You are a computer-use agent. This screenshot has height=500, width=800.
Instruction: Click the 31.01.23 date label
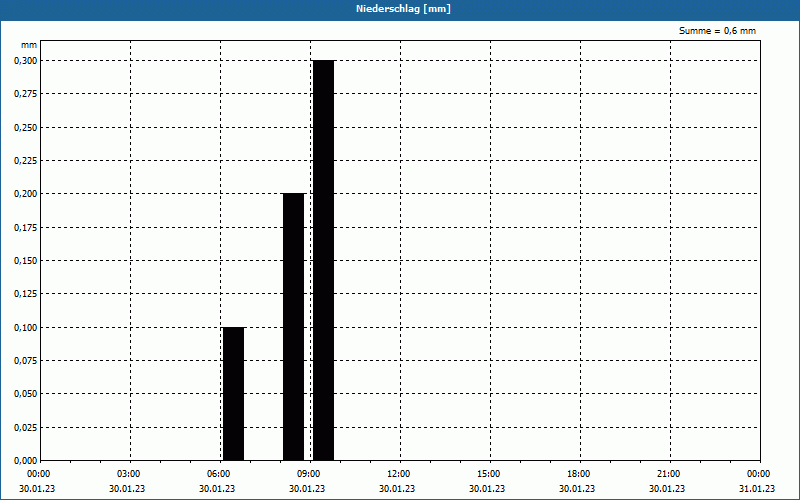pyautogui.click(x=757, y=489)
